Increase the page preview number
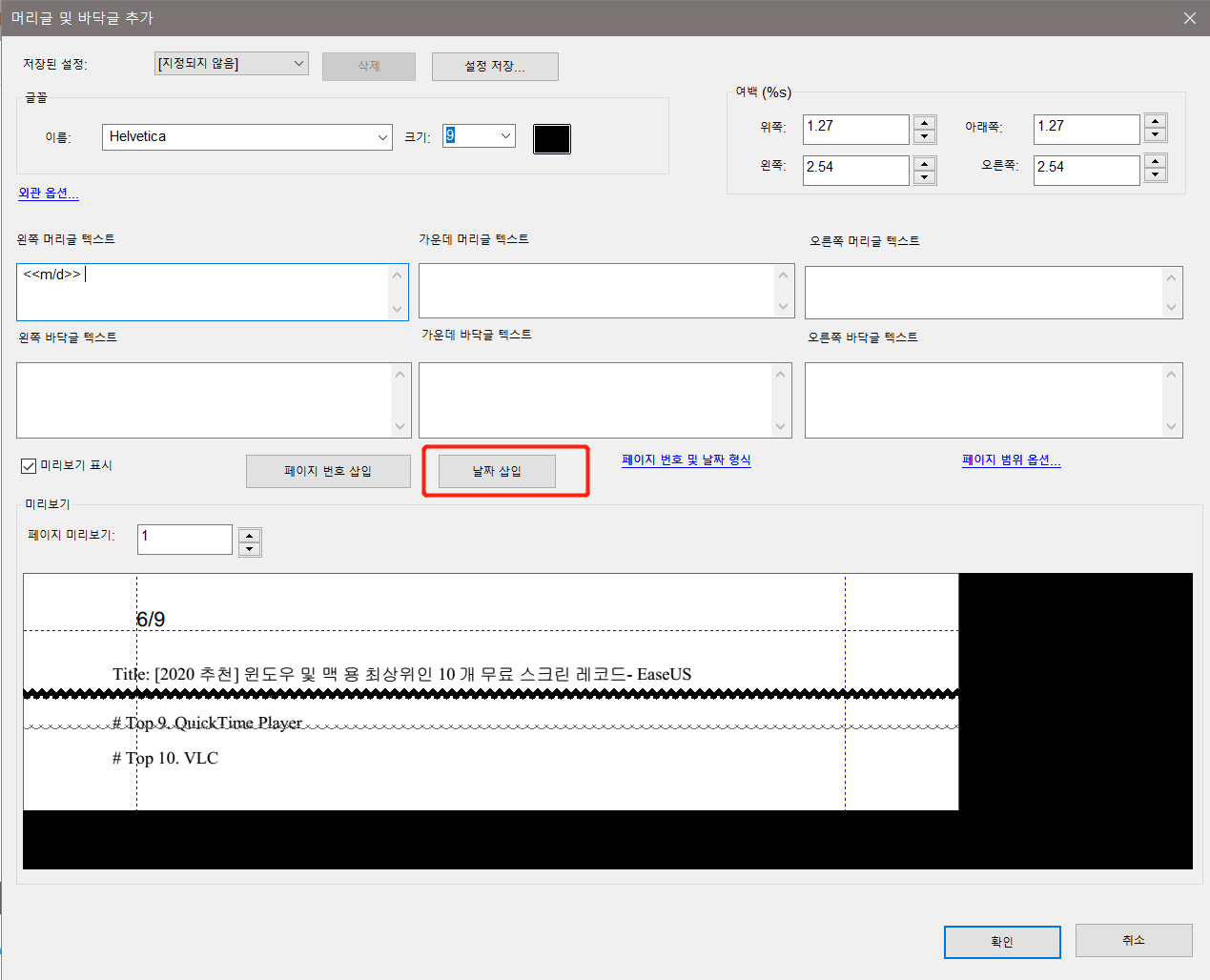The height and width of the screenshot is (980, 1210). tap(250, 536)
